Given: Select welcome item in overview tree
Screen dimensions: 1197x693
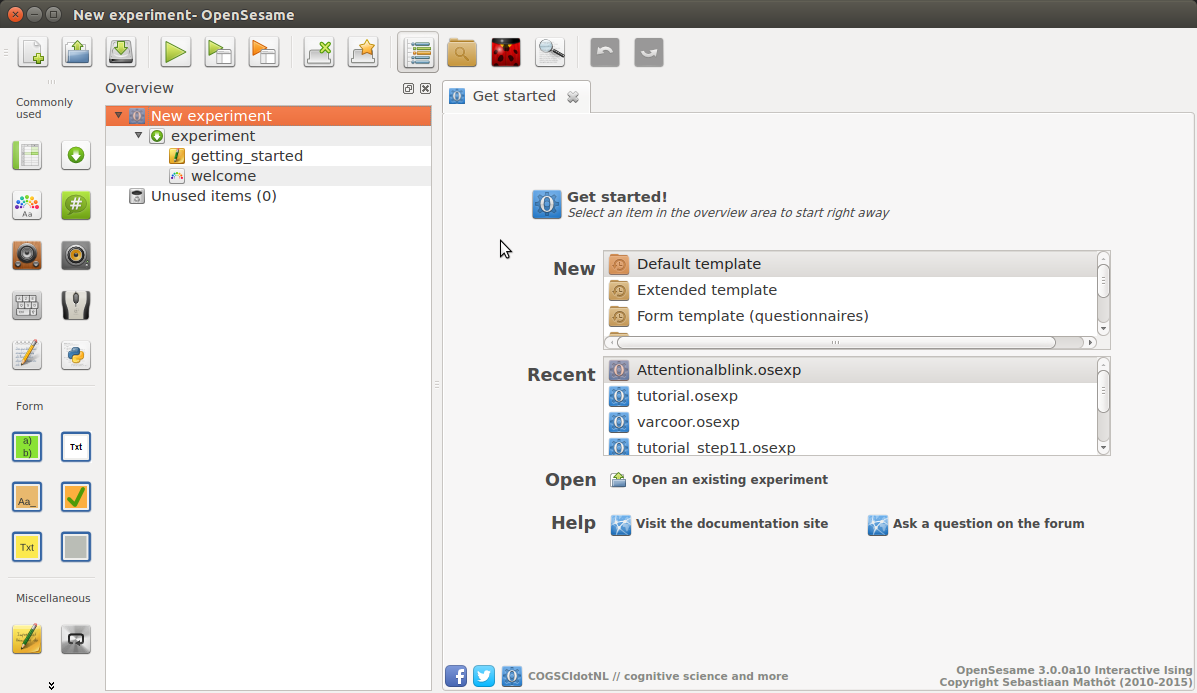Looking at the screenshot, I should (x=223, y=176).
